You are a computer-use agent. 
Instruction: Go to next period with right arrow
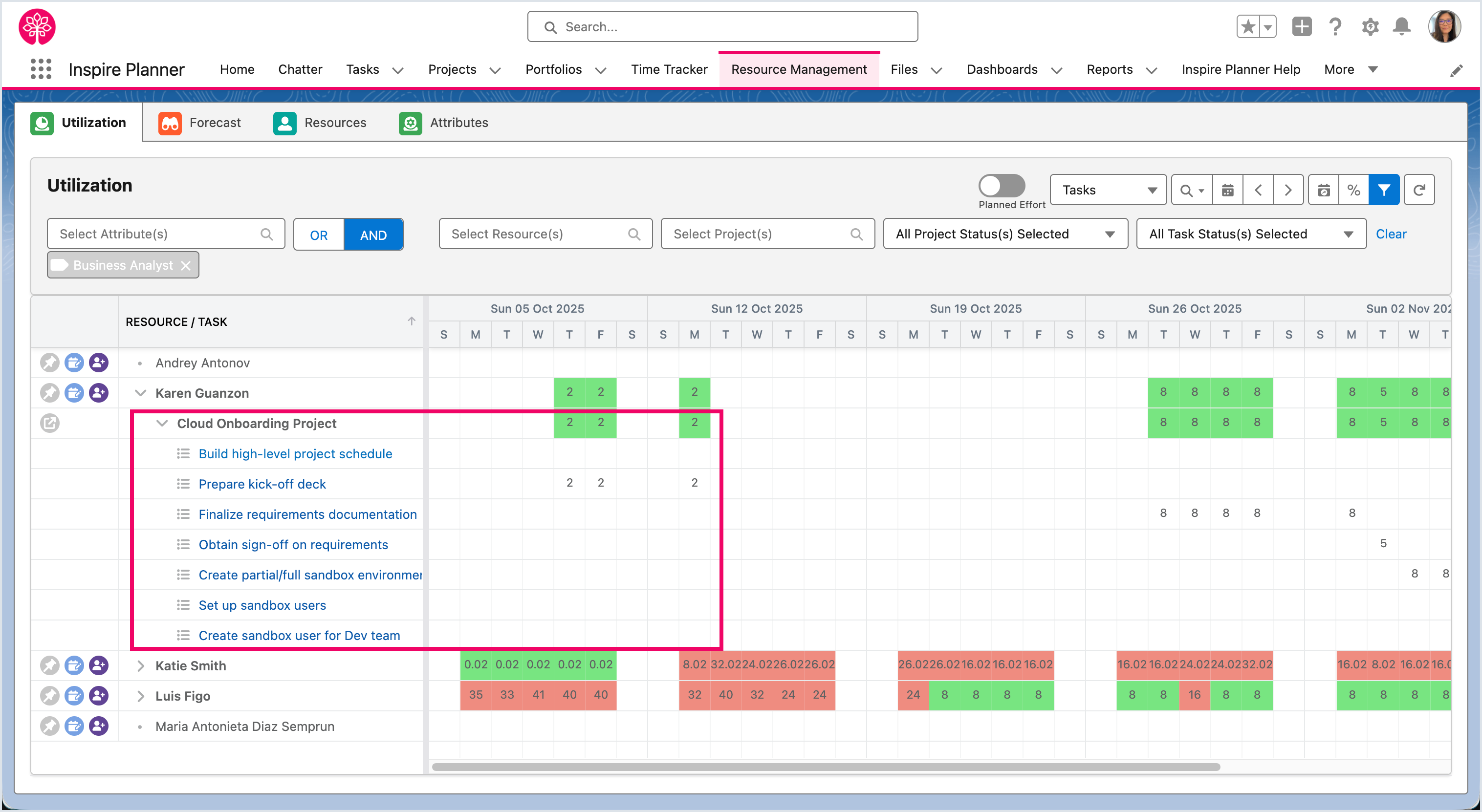tap(1288, 191)
